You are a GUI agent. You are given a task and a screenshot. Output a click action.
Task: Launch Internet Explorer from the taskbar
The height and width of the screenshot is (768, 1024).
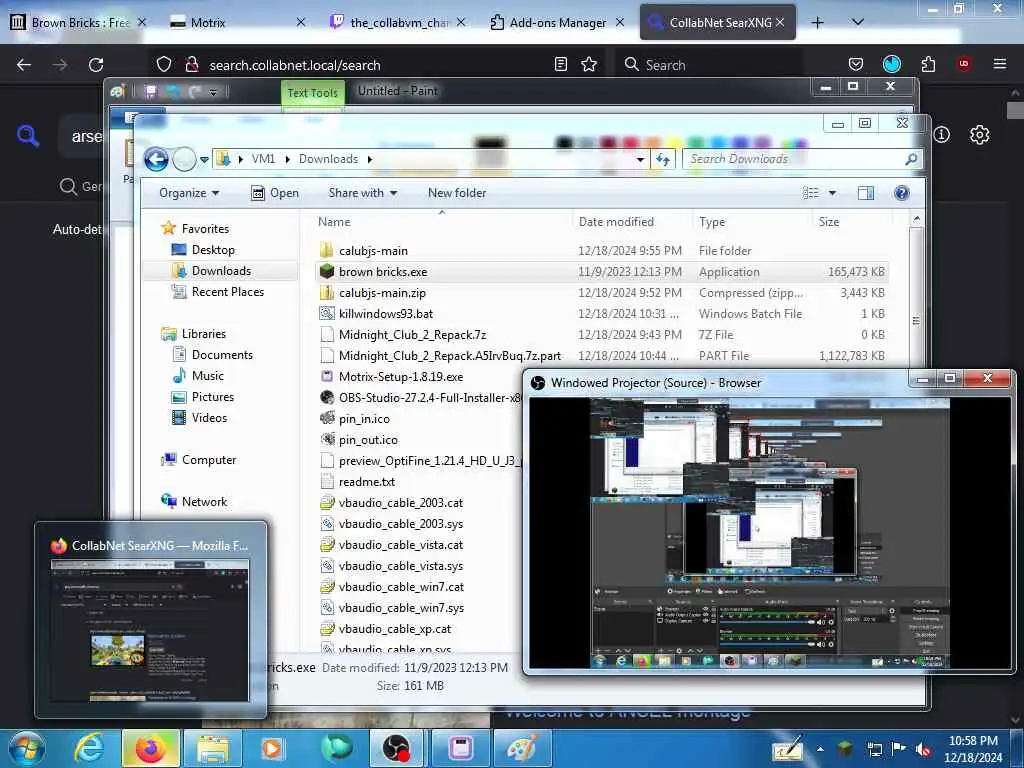89,748
